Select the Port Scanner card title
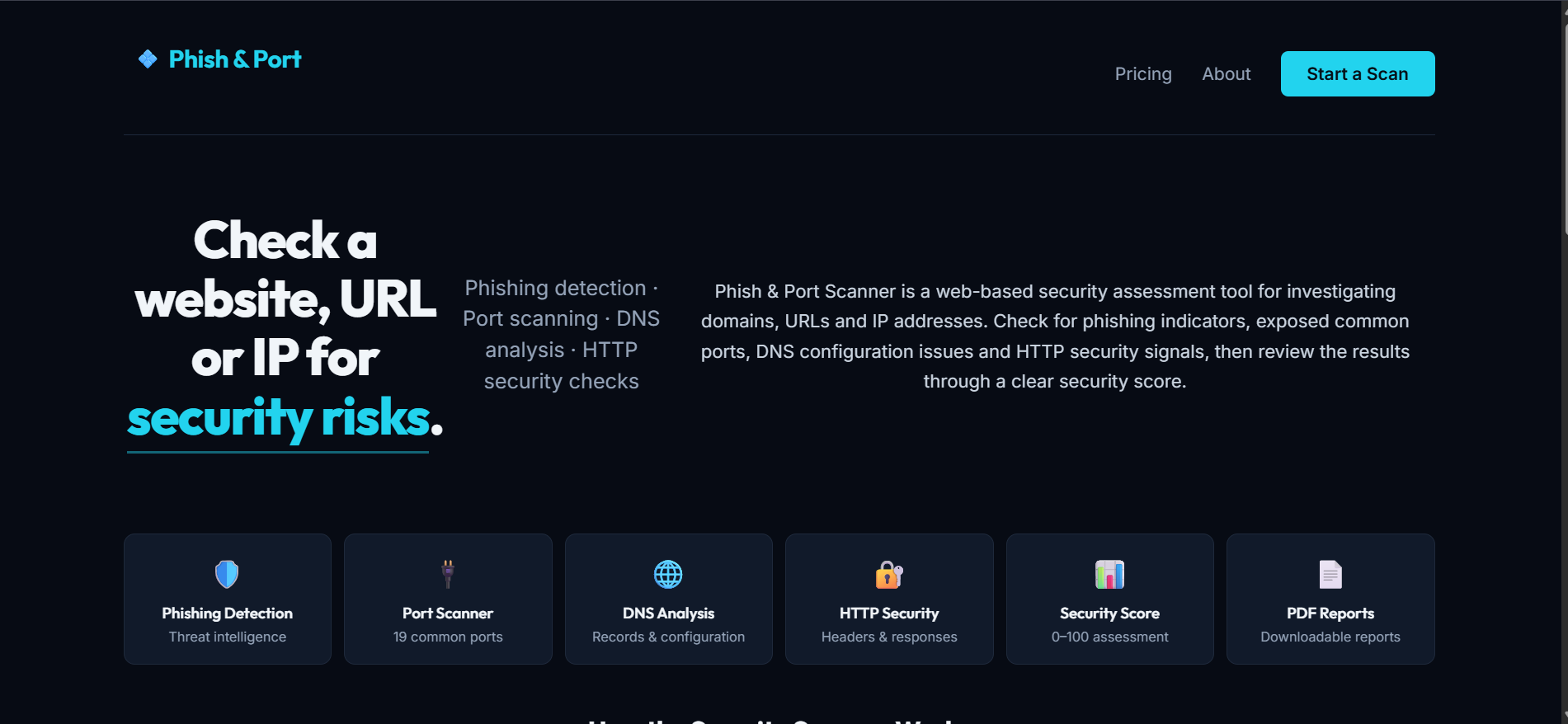 click(x=448, y=614)
